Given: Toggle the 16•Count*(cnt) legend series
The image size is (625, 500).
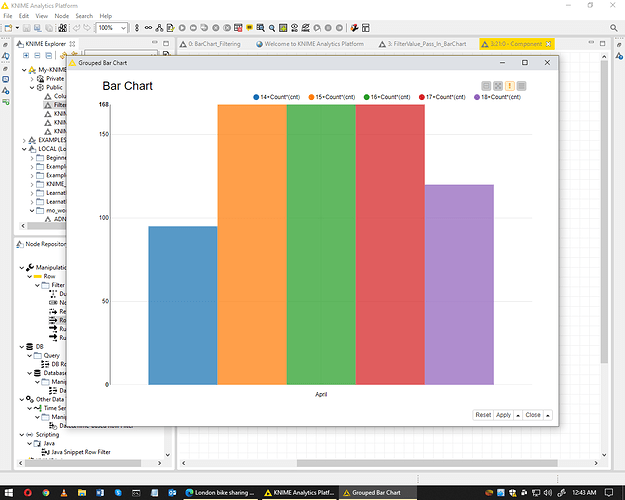Looking at the screenshot, I should coord(387,97).
